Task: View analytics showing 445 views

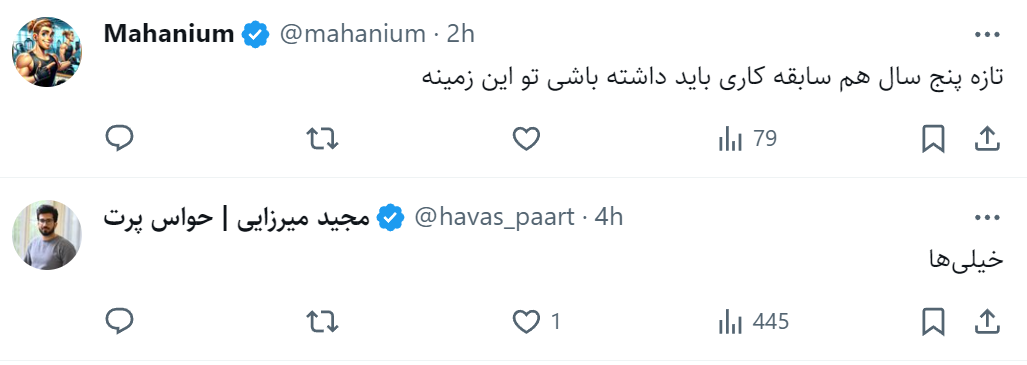Action: tap(753, 322)
